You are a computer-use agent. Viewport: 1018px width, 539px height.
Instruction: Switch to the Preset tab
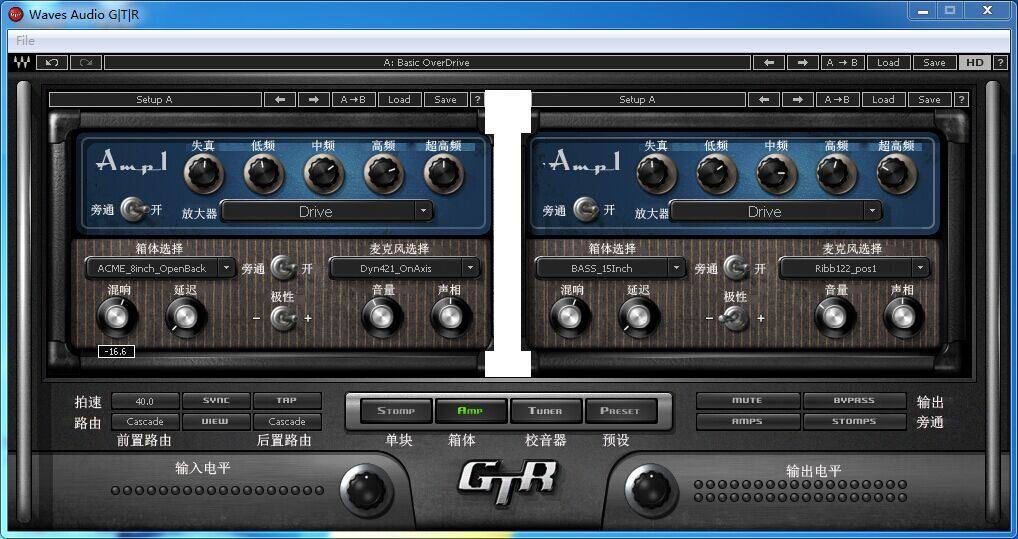[620, 410]
